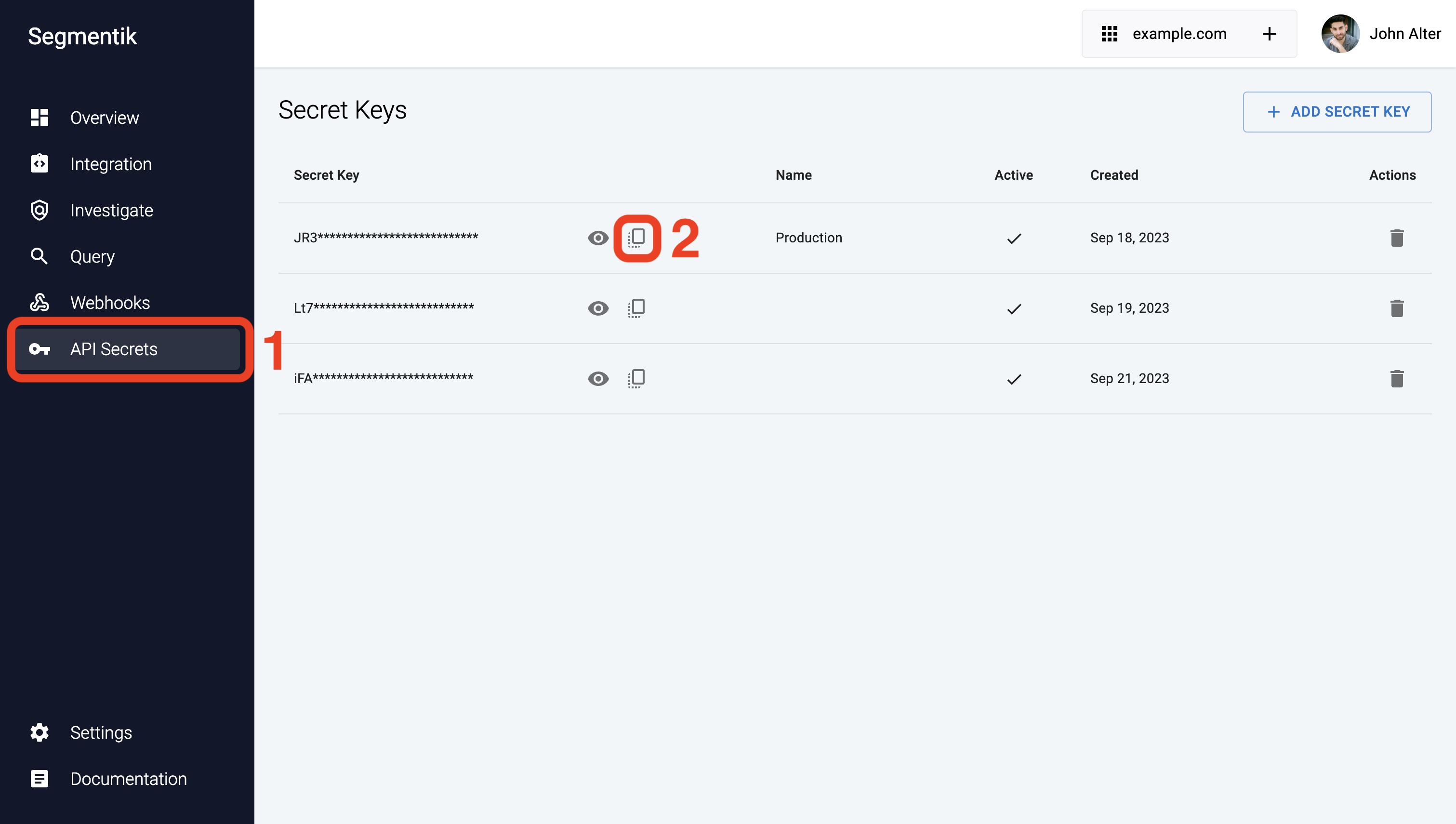Click the delete icon for iFA key
The width and height of the screenshot is (1456, 824).
[1398, 378]
